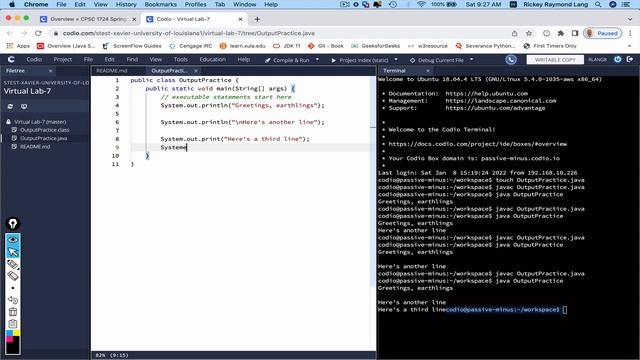
Task: Select the eraser annotation tool
Action: pos(13,276)
